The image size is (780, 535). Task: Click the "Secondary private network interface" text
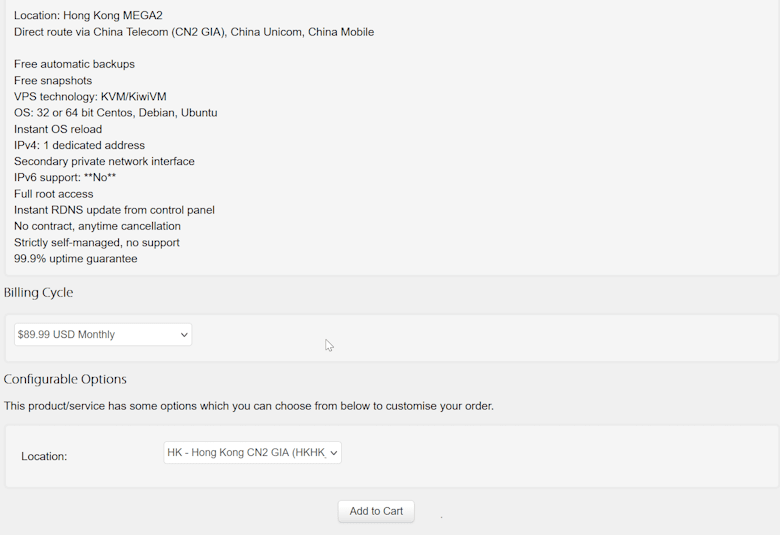click(104, 161)
